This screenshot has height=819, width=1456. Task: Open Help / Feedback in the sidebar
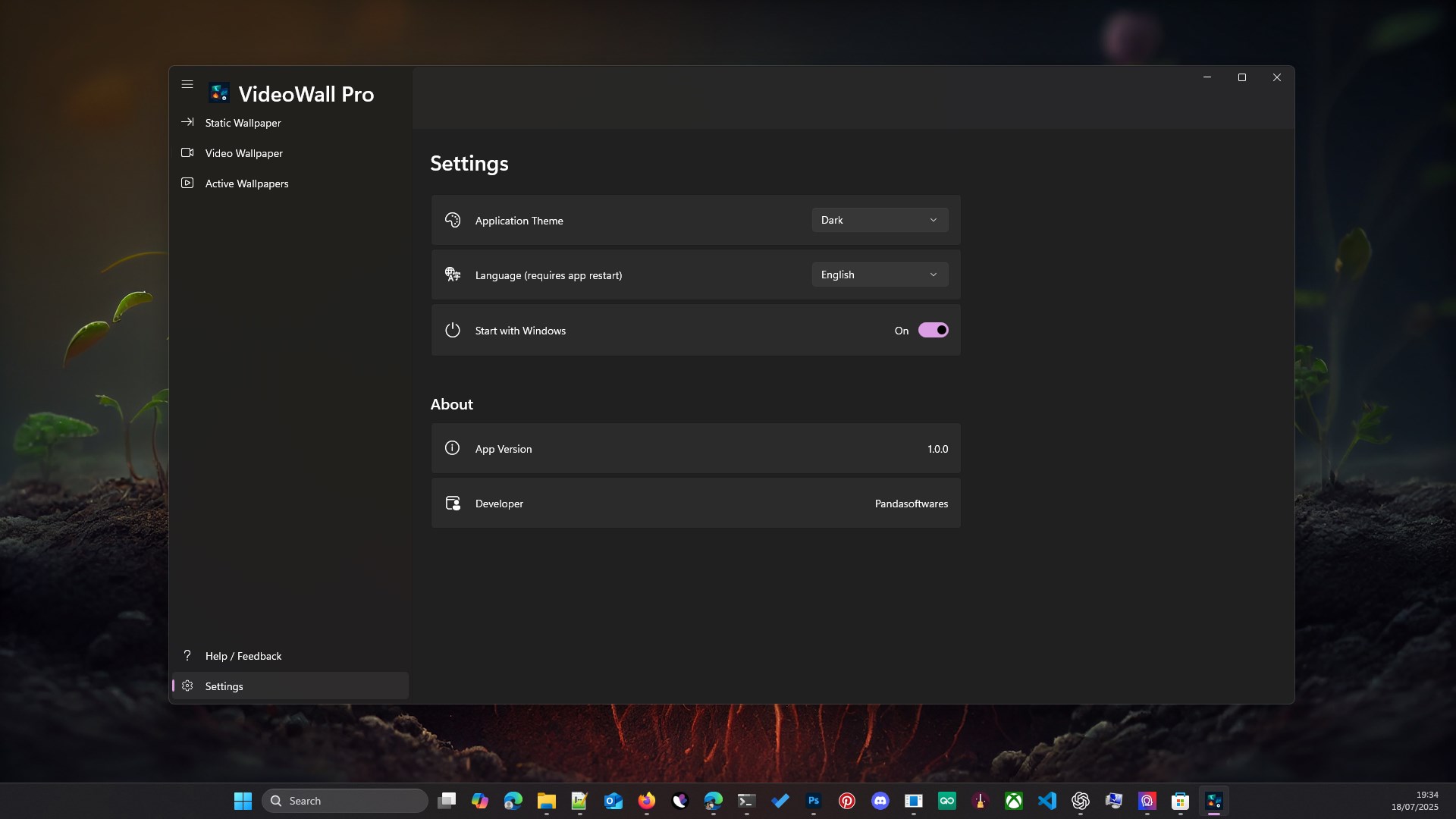(290, 656)
